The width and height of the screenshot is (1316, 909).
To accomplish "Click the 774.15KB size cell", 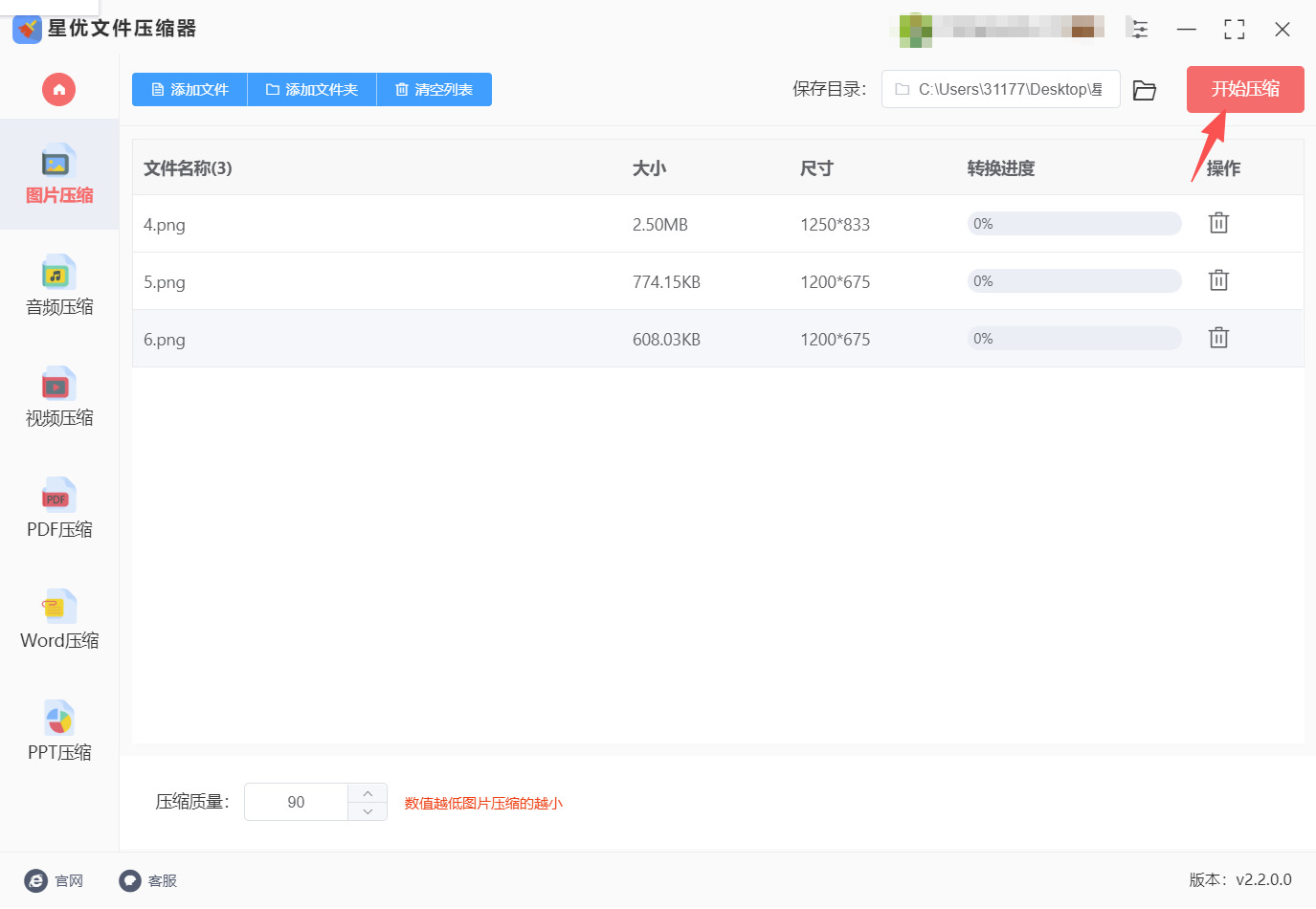I will [x=666, y=282].
